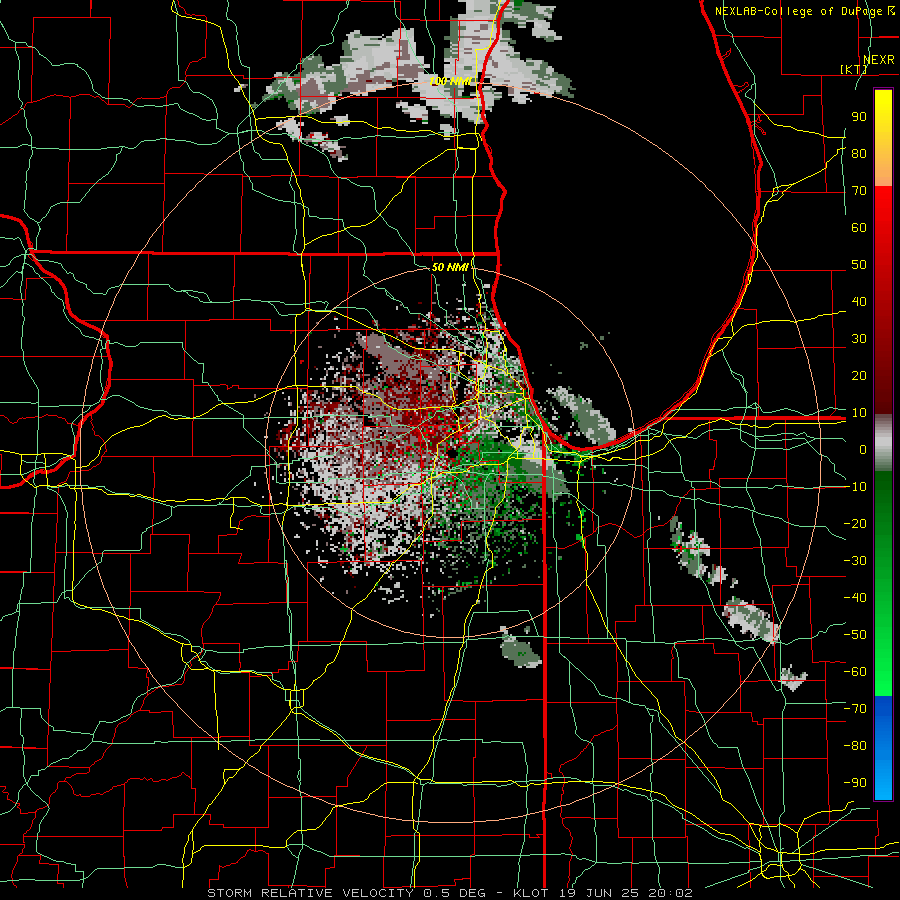Pick the bright red segment of the color bar
This screenshot has height=900, width=900.
883,212
